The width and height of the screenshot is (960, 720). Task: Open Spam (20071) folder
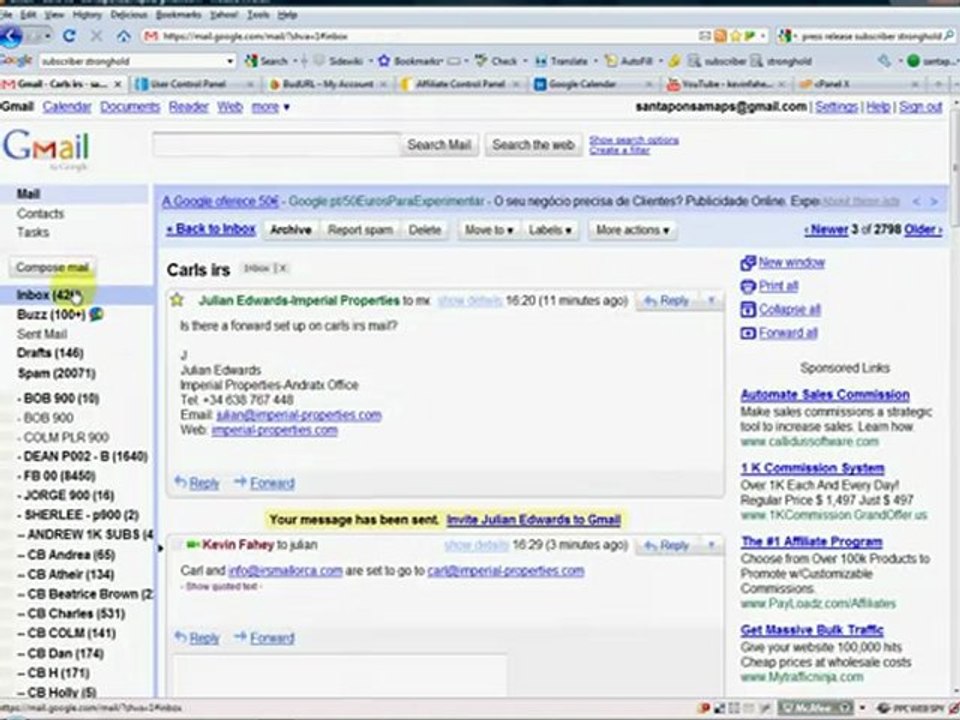[56, 373]
